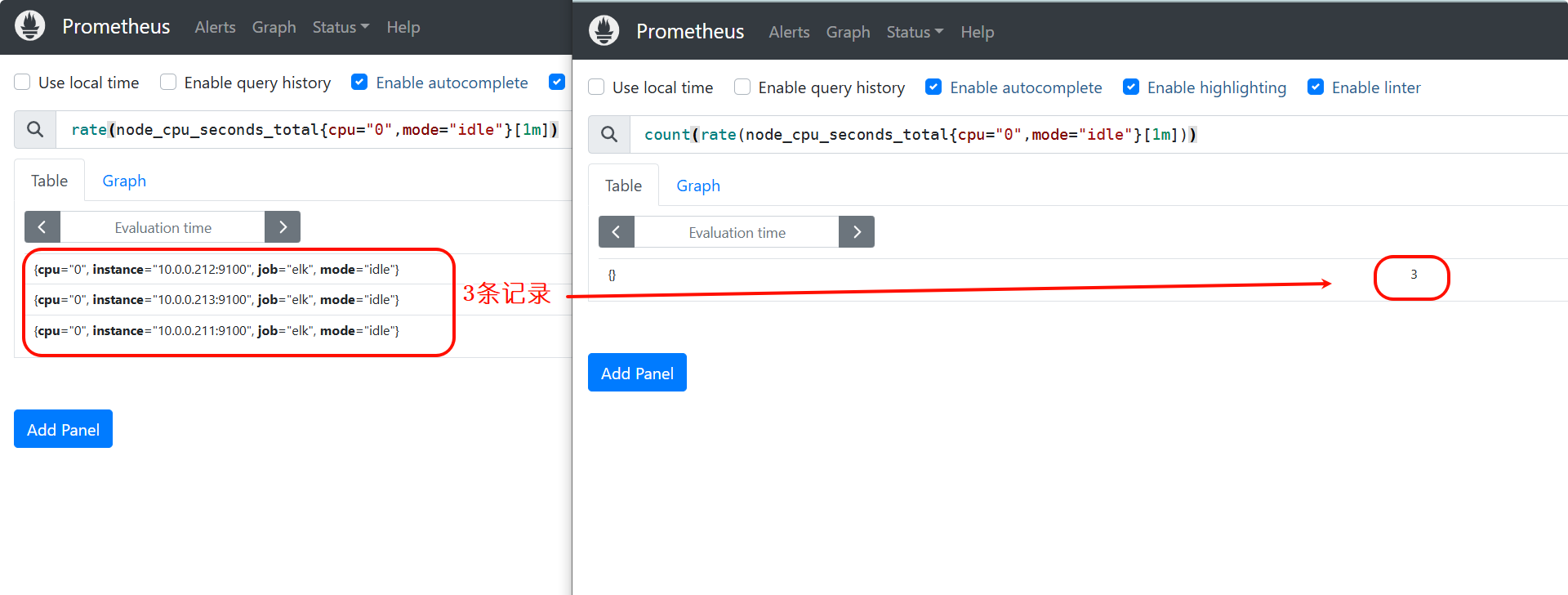This screenshot has height=595, width=1568.
Task: Go to next evaluation time in left panel
Action: pyautogui.click(x=283, y=227)
